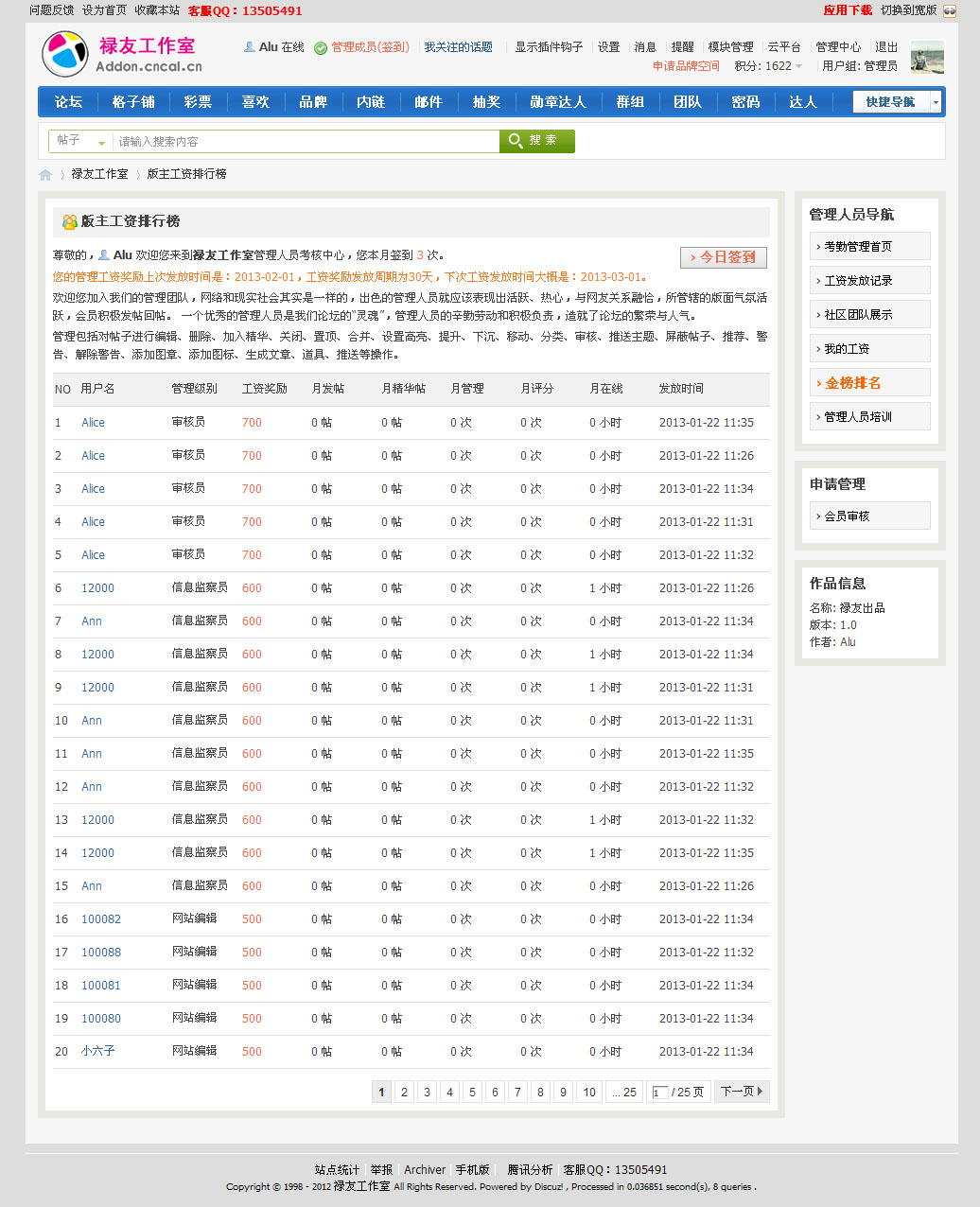The height and width of the screenshot is (1207, 980).
Task: Click the 下一页 next page button
Action: [742, 1092]
